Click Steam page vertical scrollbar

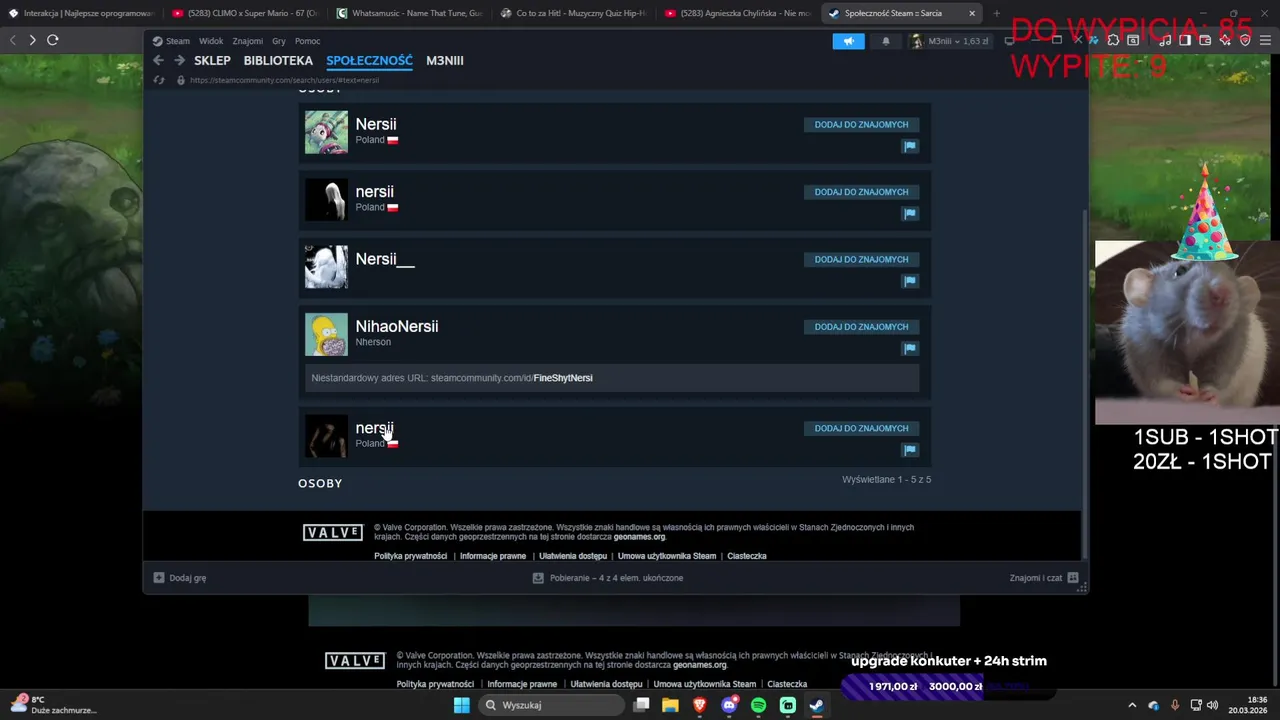(1084, 385)
